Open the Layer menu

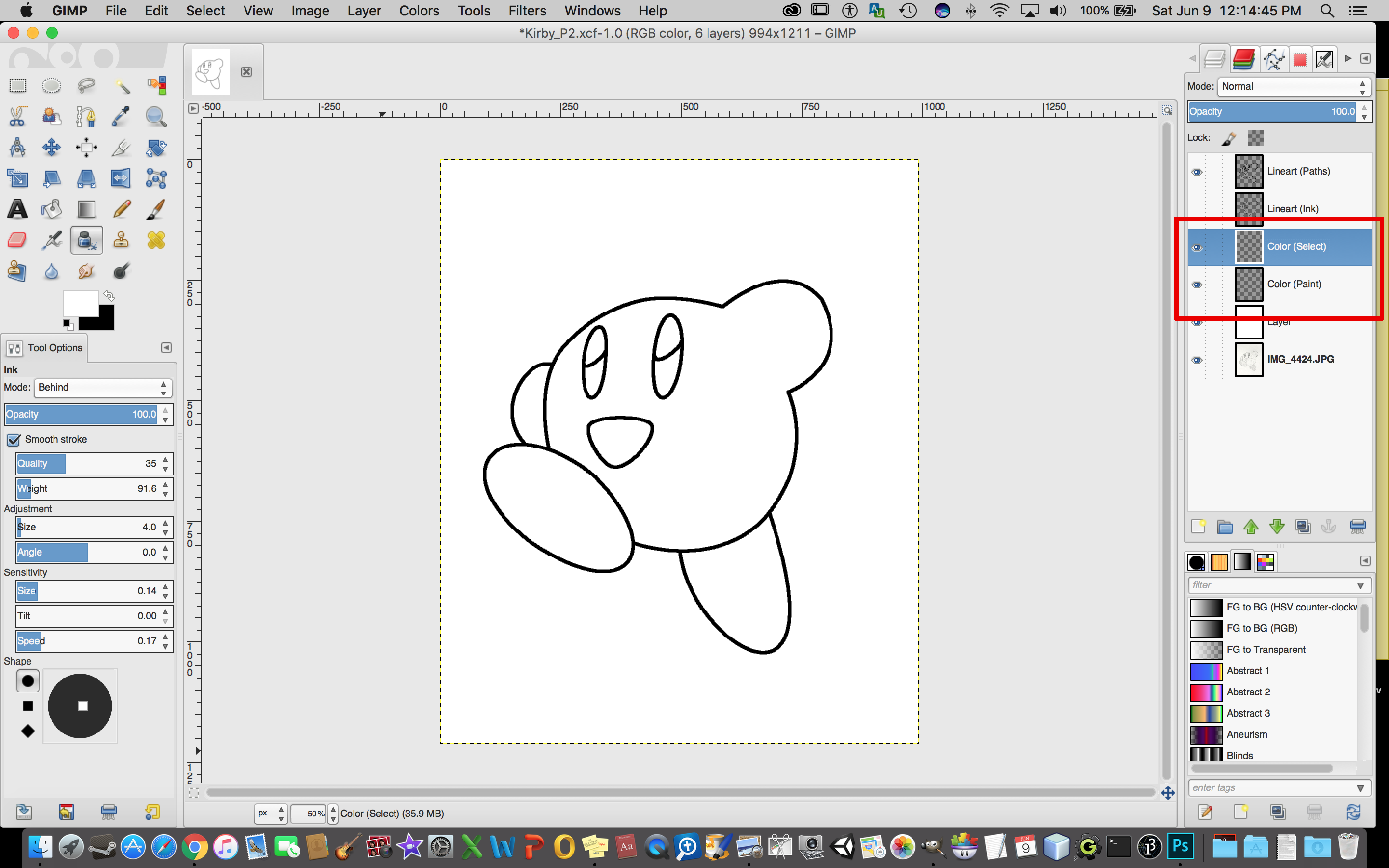[364, 10]
